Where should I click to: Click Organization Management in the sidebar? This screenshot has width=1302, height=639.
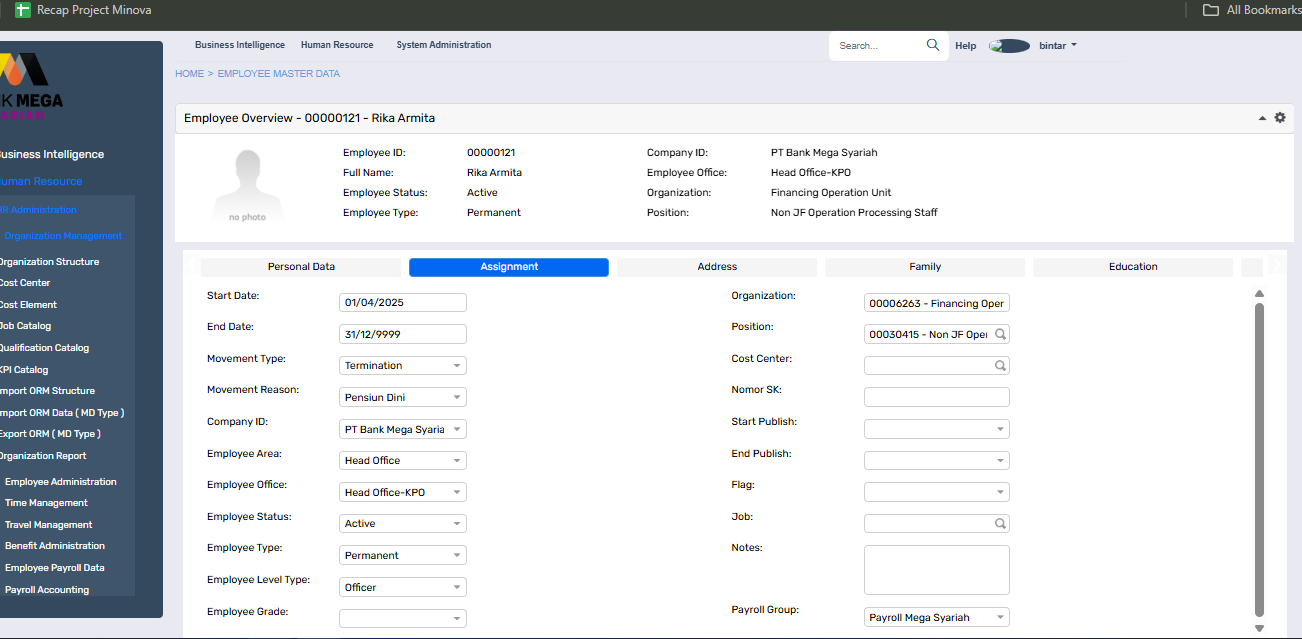click(x=62, y=236)
